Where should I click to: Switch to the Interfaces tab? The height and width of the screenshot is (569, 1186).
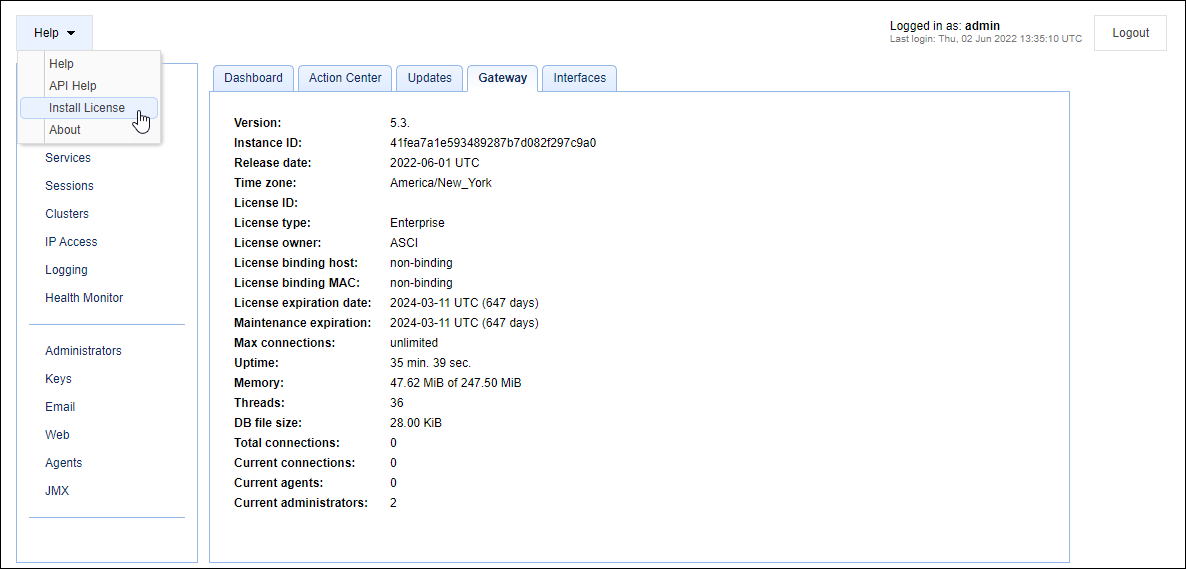pos(579,78)
